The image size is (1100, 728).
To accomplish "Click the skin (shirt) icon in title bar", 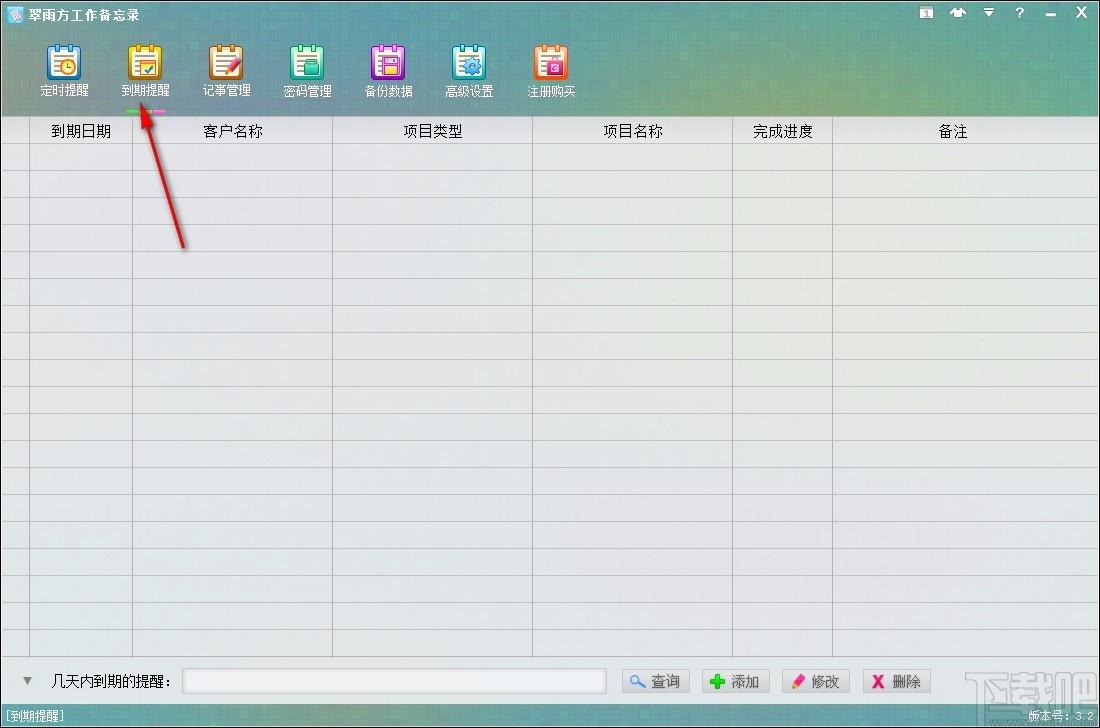I will pos(958,13).
